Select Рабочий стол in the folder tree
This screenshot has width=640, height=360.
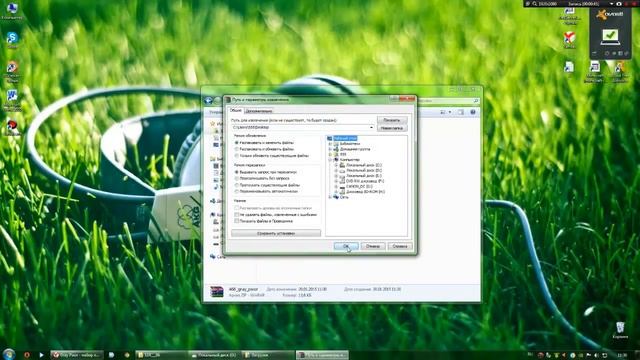(345, 138)
